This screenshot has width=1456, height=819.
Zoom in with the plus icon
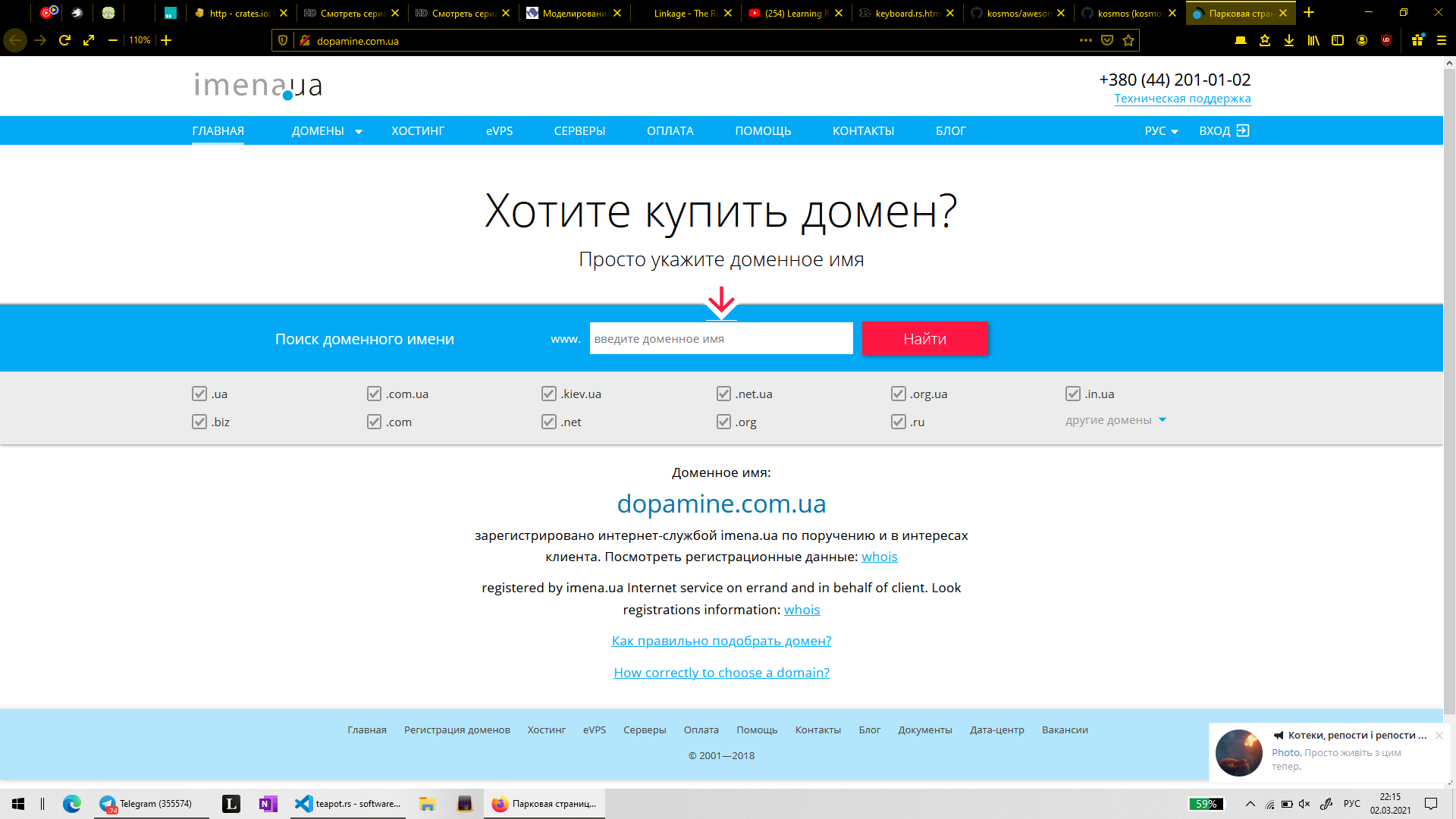pos(166,40)
